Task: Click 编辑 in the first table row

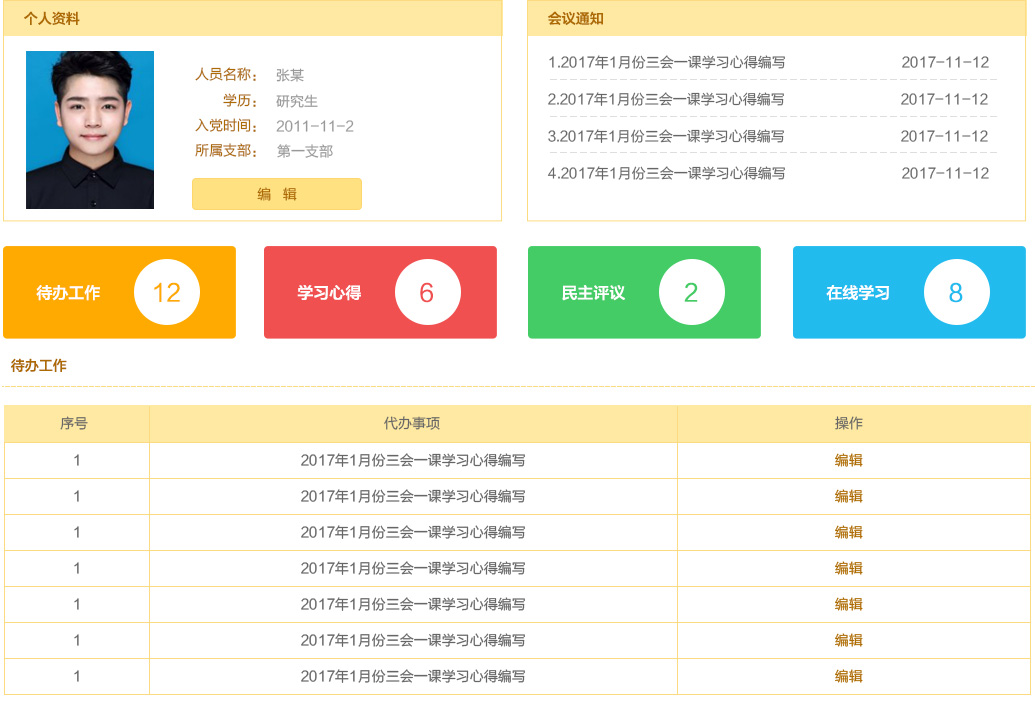Action: click(849, 460)
